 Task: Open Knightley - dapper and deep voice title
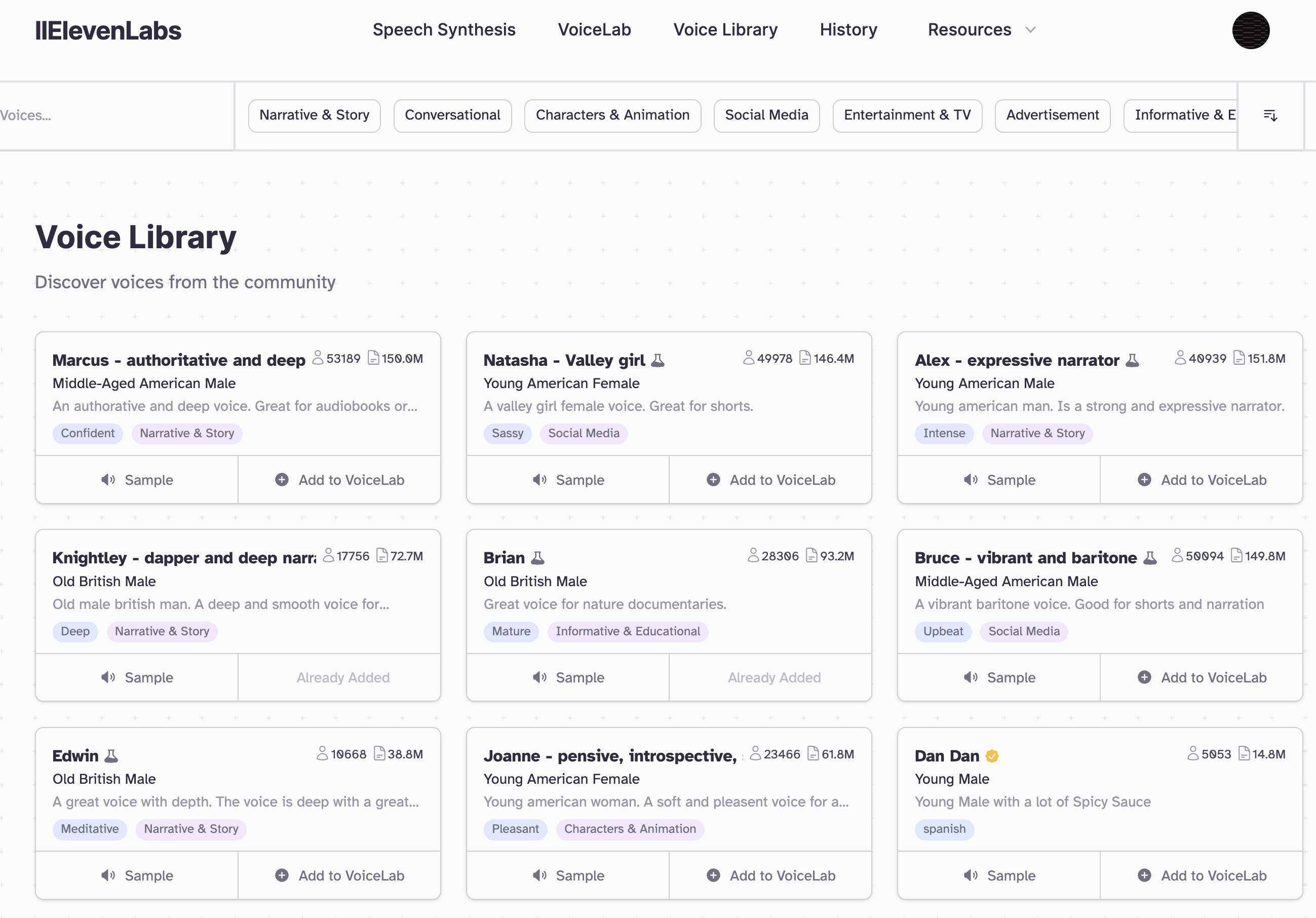click(184, 558)
